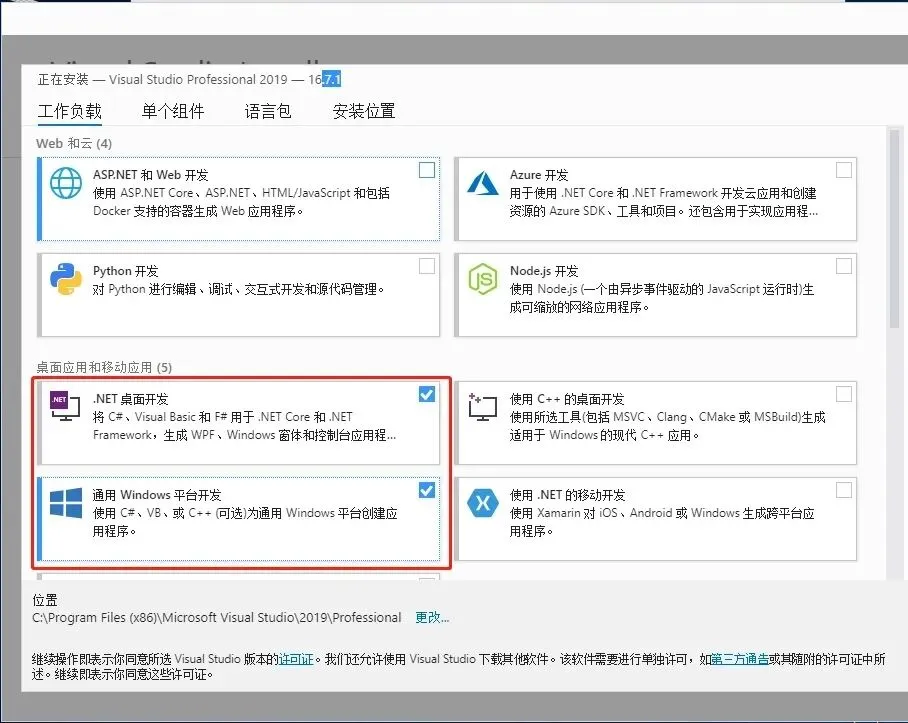Click 使用 C++ 的桌面开发 title
908x723 pixels.
[x=567, y=399]
